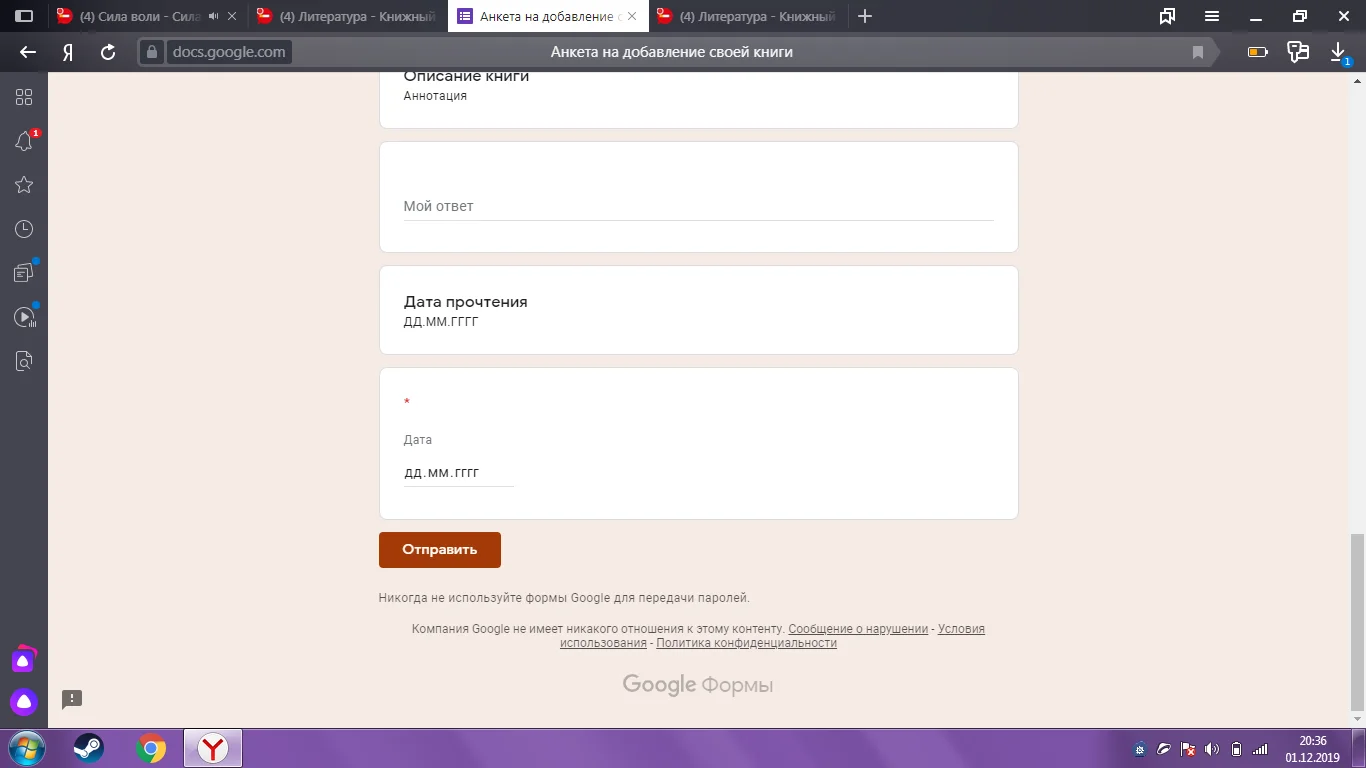Image resolution: width=1366 pixels, height=768 pixels.
Task: Open notifications bell in sidebar
Action: pyautogui.click(x=24, y=141)
